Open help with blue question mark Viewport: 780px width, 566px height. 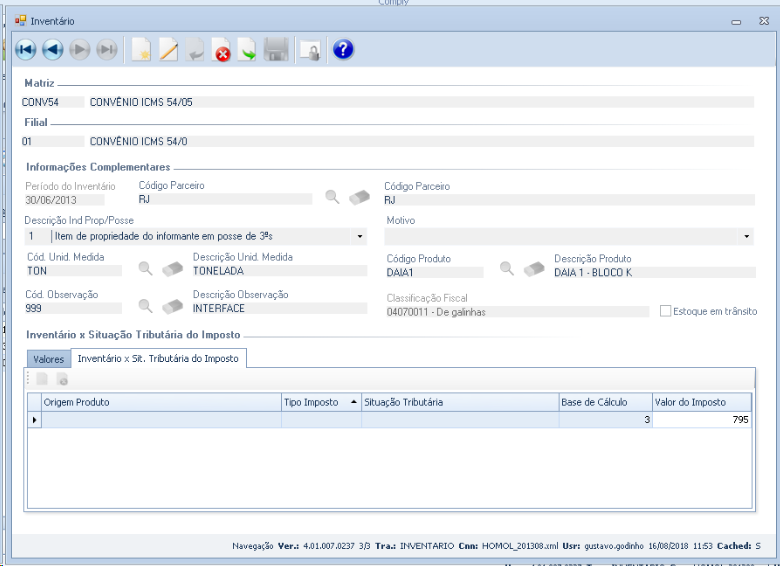(x=343, y=50)
